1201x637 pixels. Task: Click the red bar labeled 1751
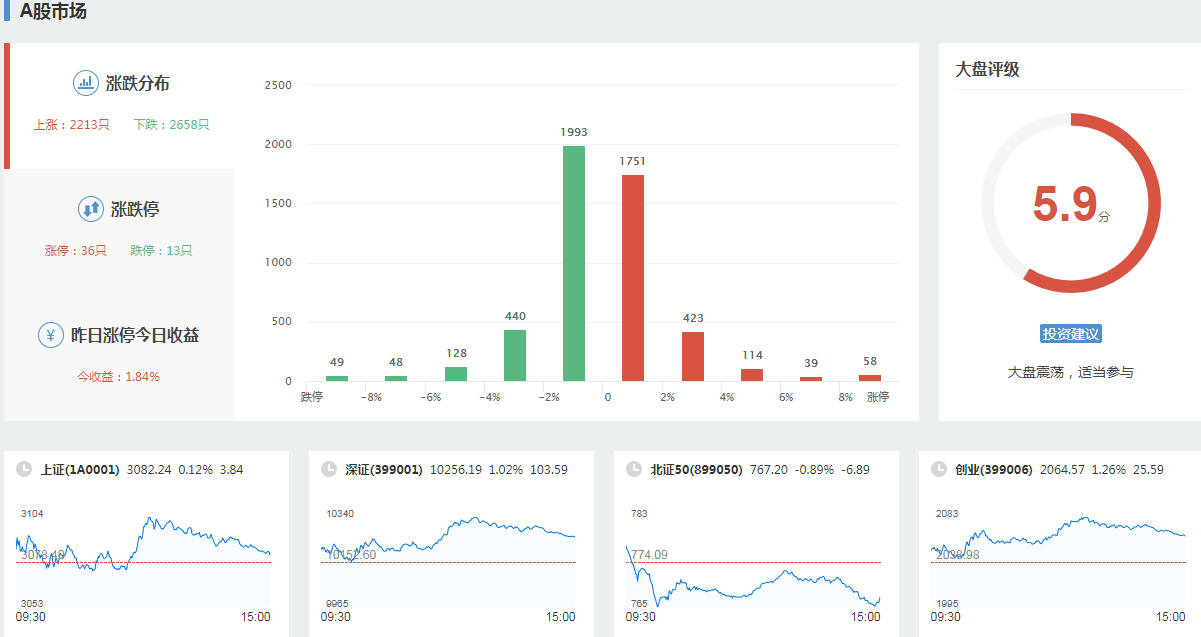click(x=633, y=278)
